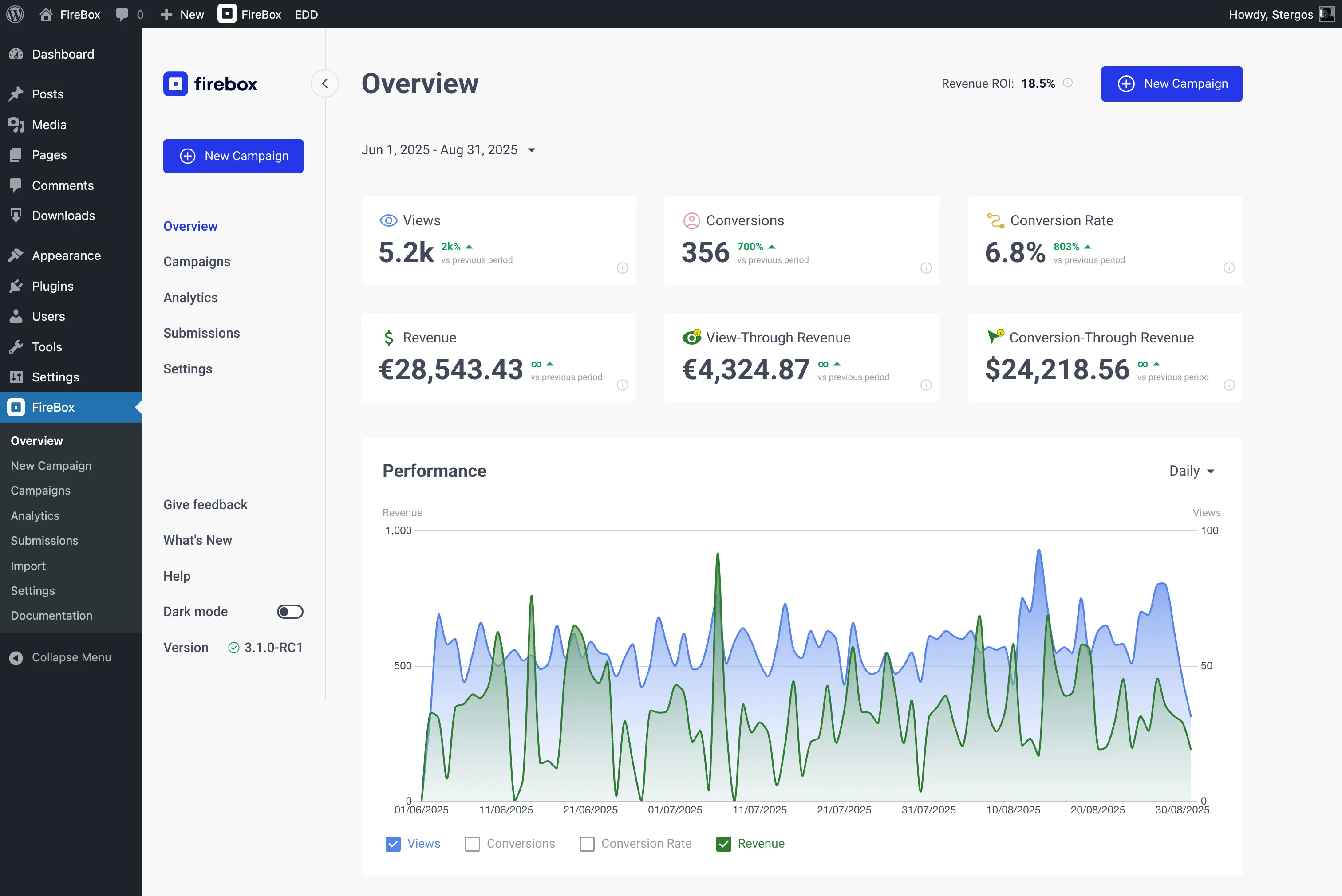The height and width of the screenshot is (896, 1342).
Task: Click New Campaign button at top right
Action: pos(1172,84)
